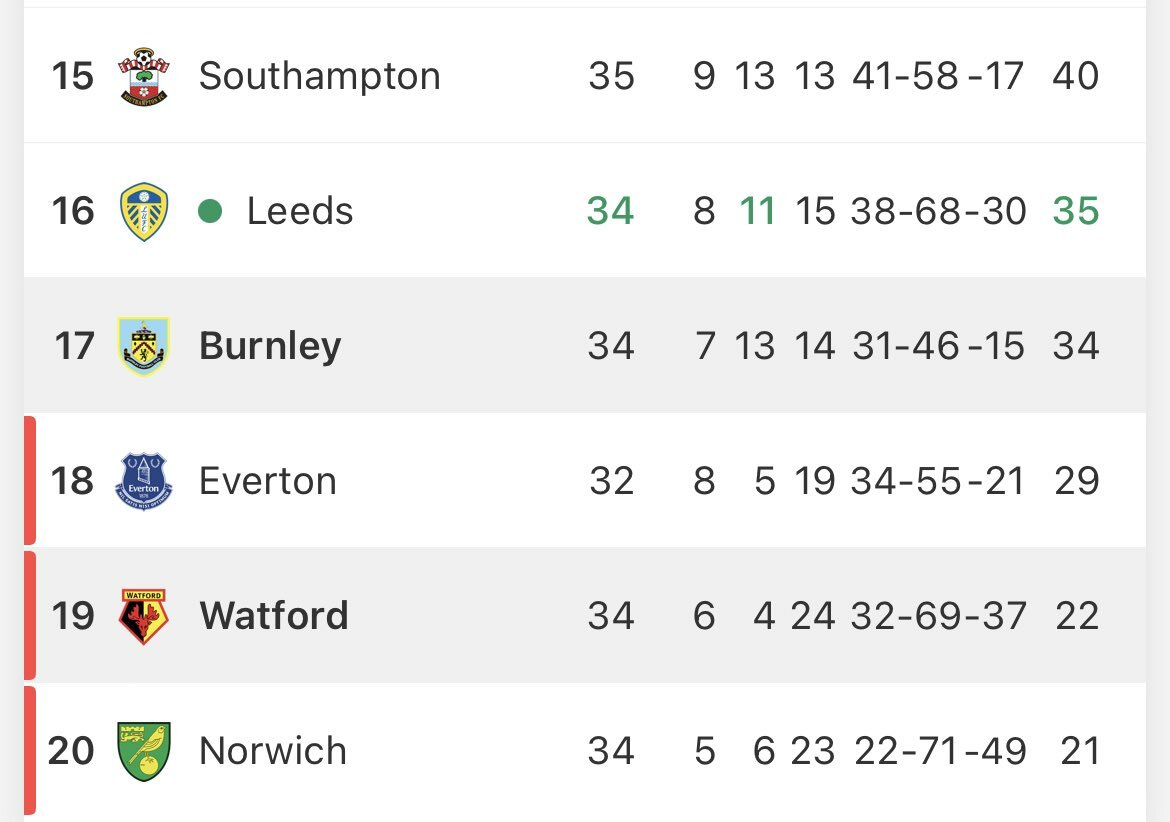Open the Southampton team name
Image resolution: width=1170 pixels, height=822 pixels.
[x=319, y=76]
